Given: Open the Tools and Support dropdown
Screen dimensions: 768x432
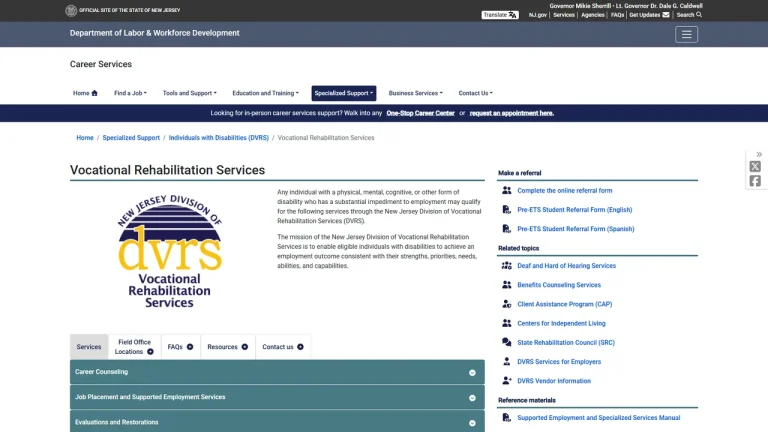Looking at the screenshot, I should (190, 93).
